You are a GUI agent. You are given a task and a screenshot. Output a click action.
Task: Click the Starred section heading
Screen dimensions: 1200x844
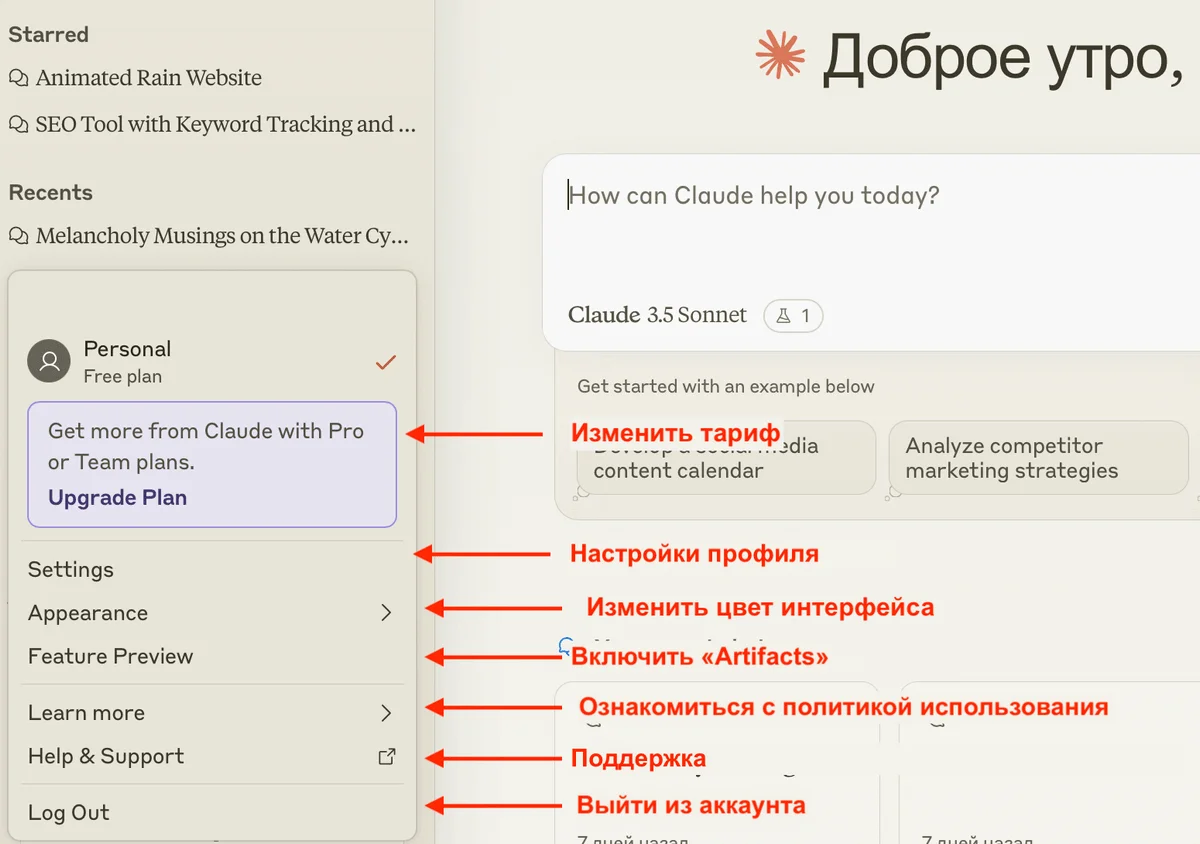click(x=48, y=34)
